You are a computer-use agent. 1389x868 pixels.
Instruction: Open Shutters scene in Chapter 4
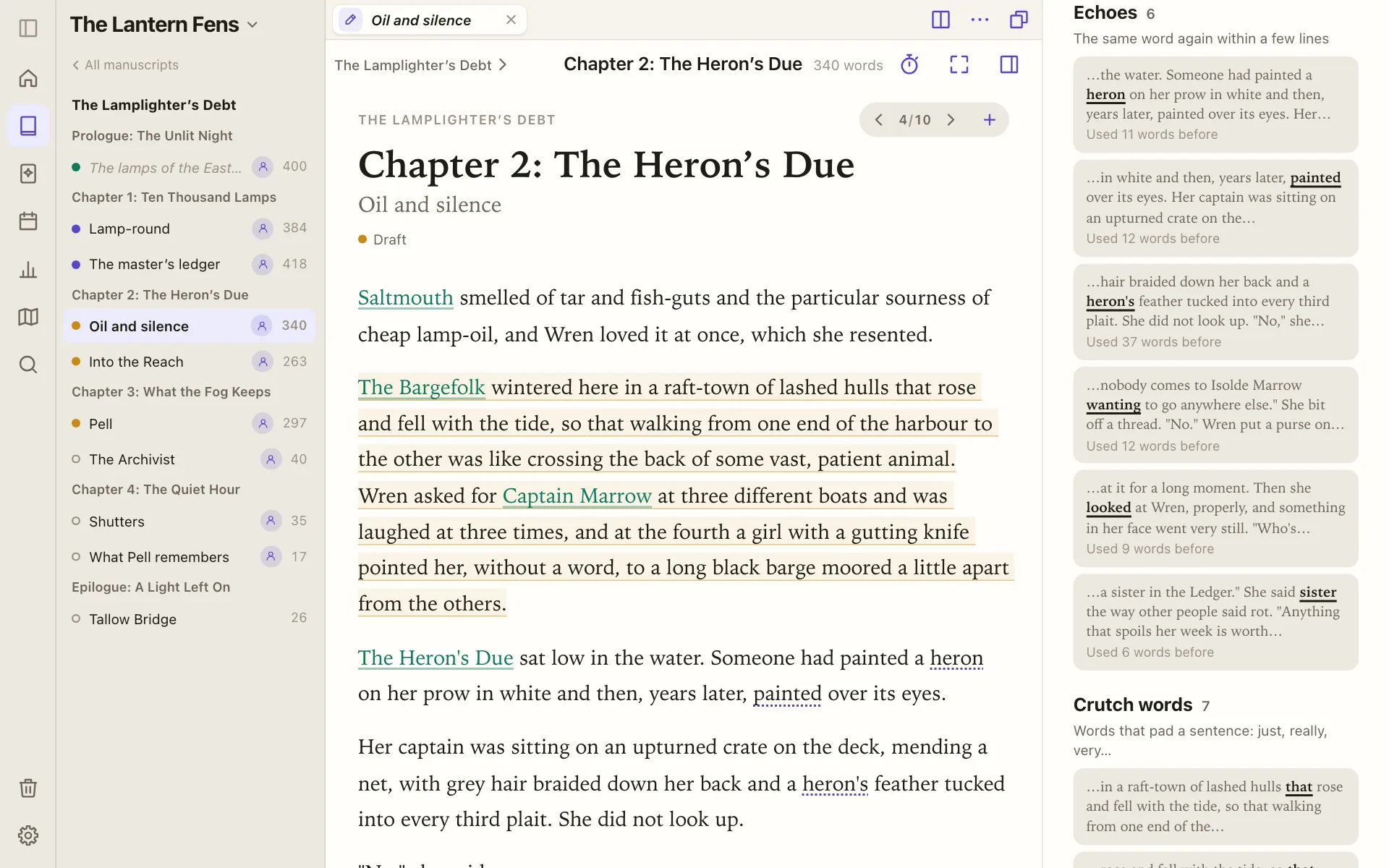[190, 522]
